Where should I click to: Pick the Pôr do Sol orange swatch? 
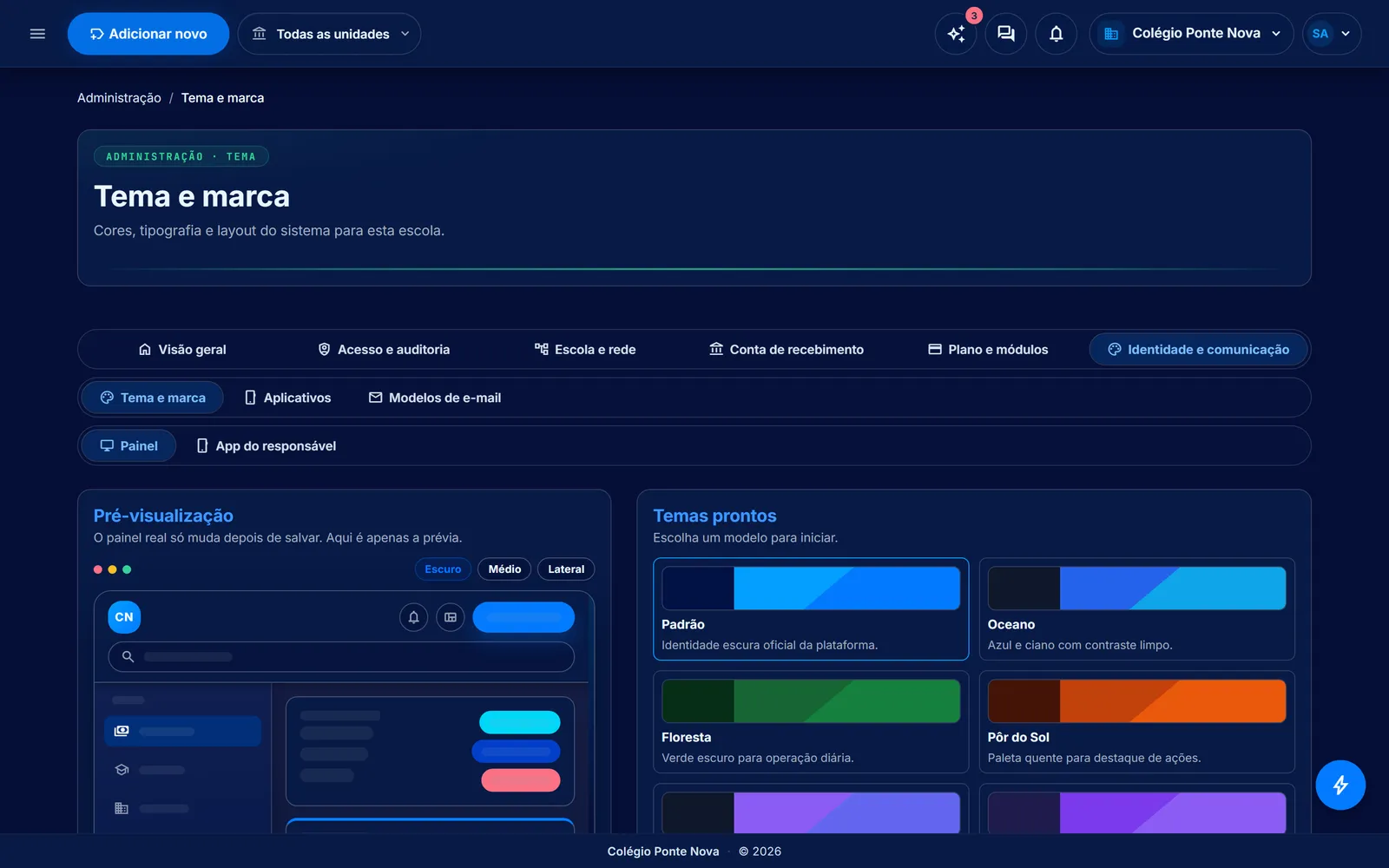click(x=1137, y=701)
